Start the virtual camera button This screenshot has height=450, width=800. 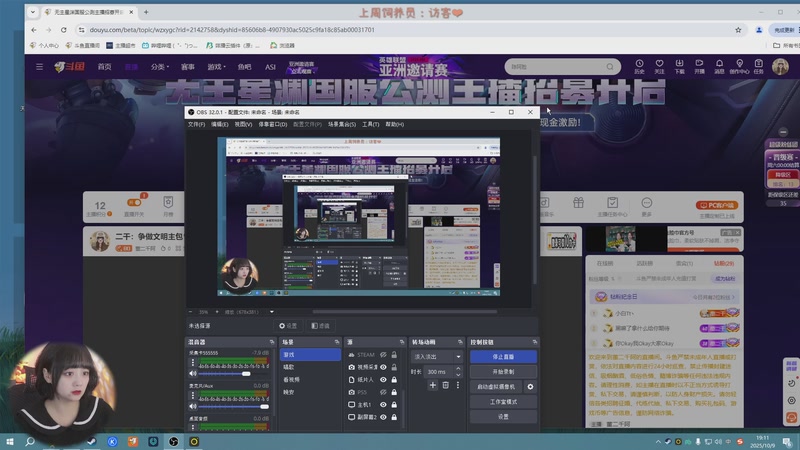[496, 387]
